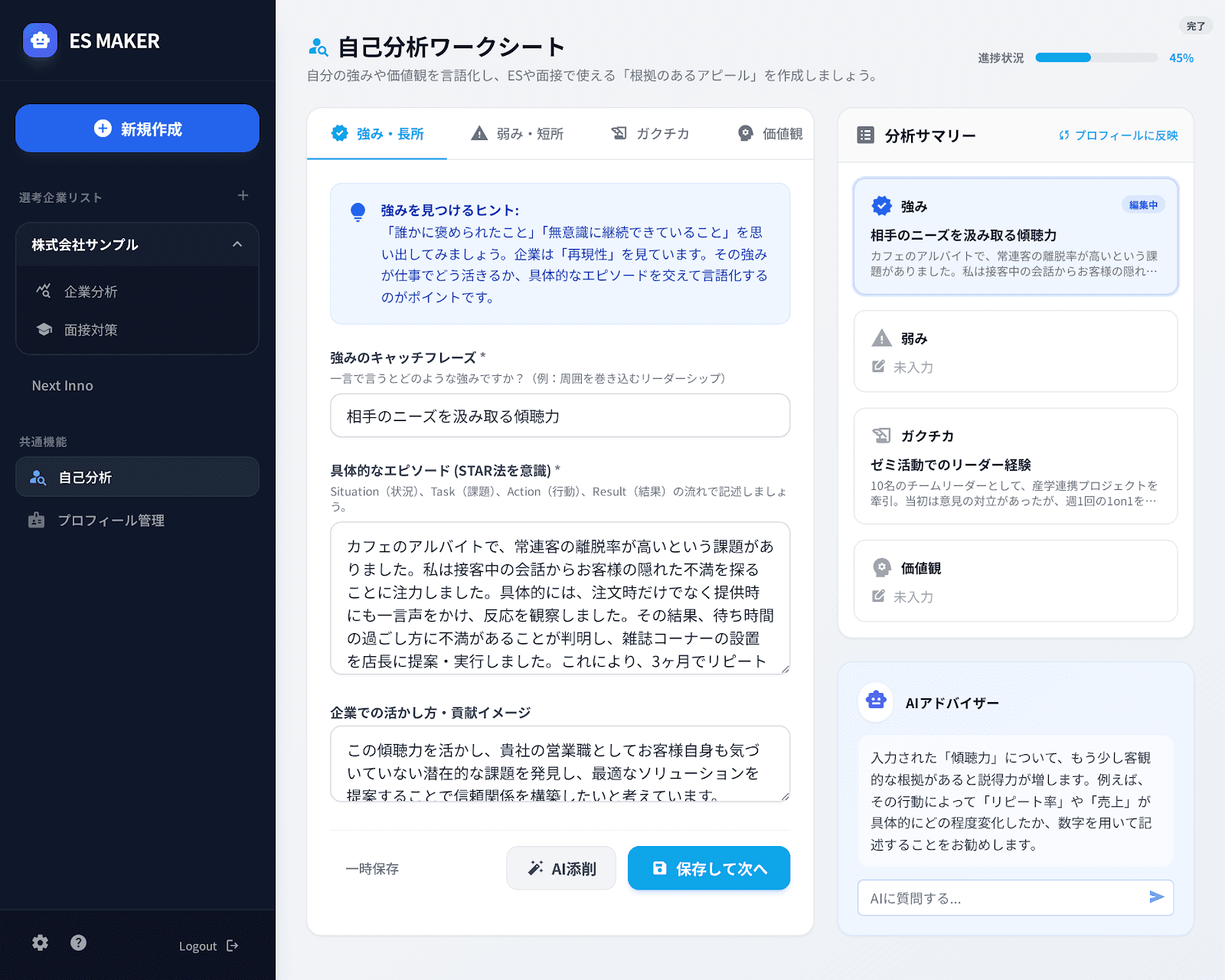Collapse 株式会社サンプル with its chevron
Image resolution: width=1225 pixels, height=980 pixels.
(238, 243)
